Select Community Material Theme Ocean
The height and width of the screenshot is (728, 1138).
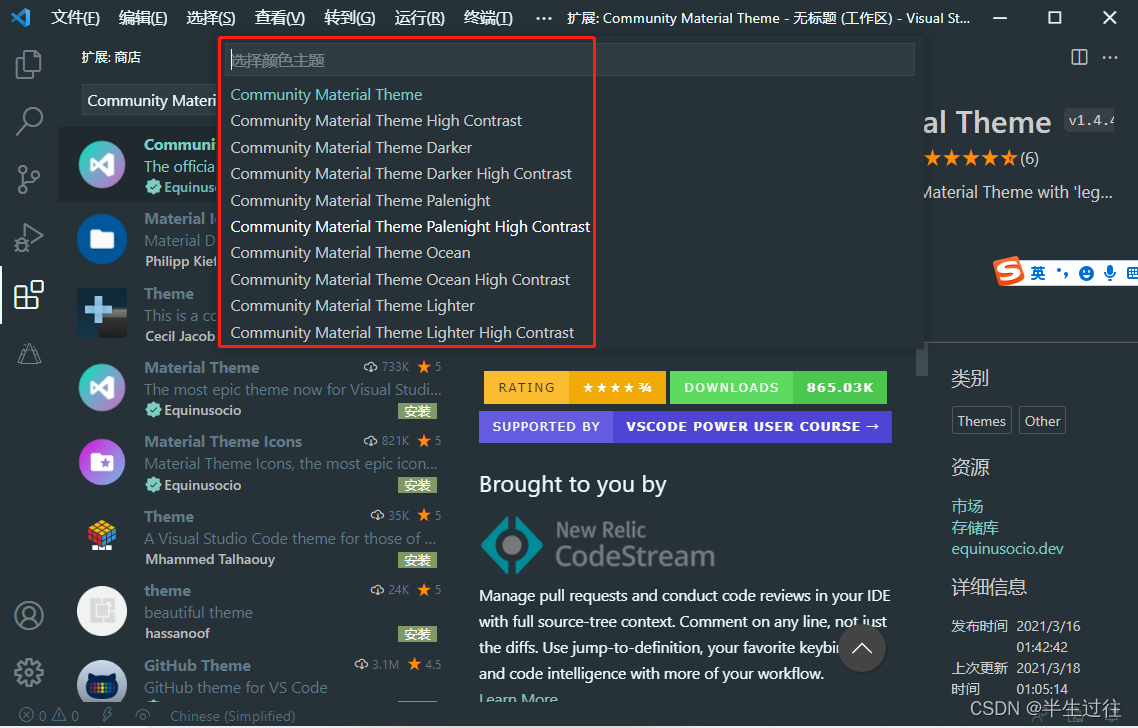click(570, 253)
